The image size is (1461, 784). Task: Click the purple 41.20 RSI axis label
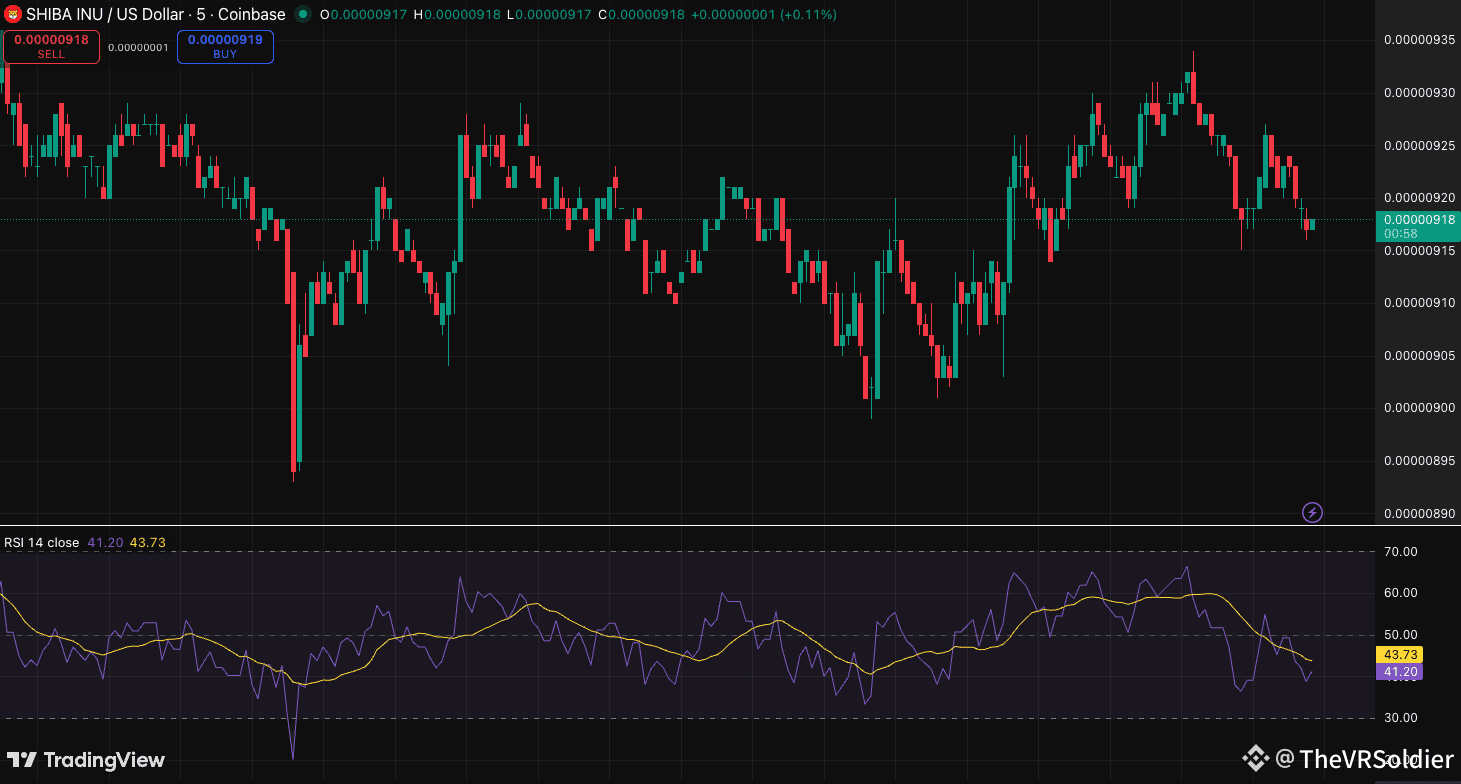tap(1401, 672)
